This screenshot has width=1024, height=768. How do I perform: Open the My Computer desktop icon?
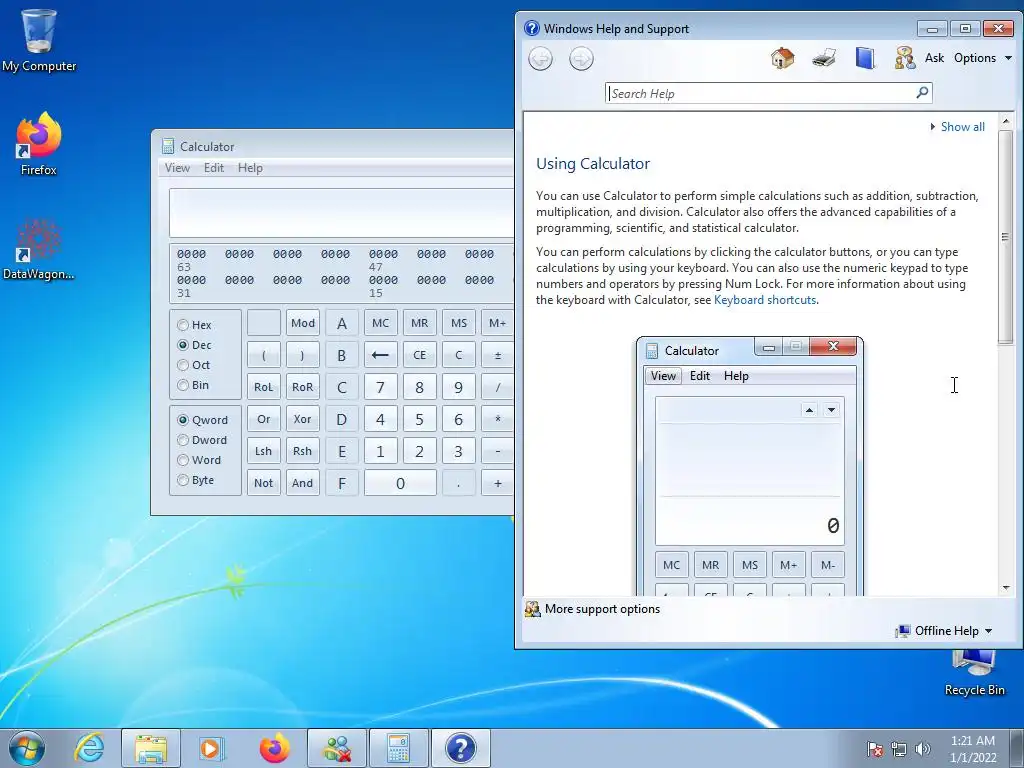tap(39, 39)
